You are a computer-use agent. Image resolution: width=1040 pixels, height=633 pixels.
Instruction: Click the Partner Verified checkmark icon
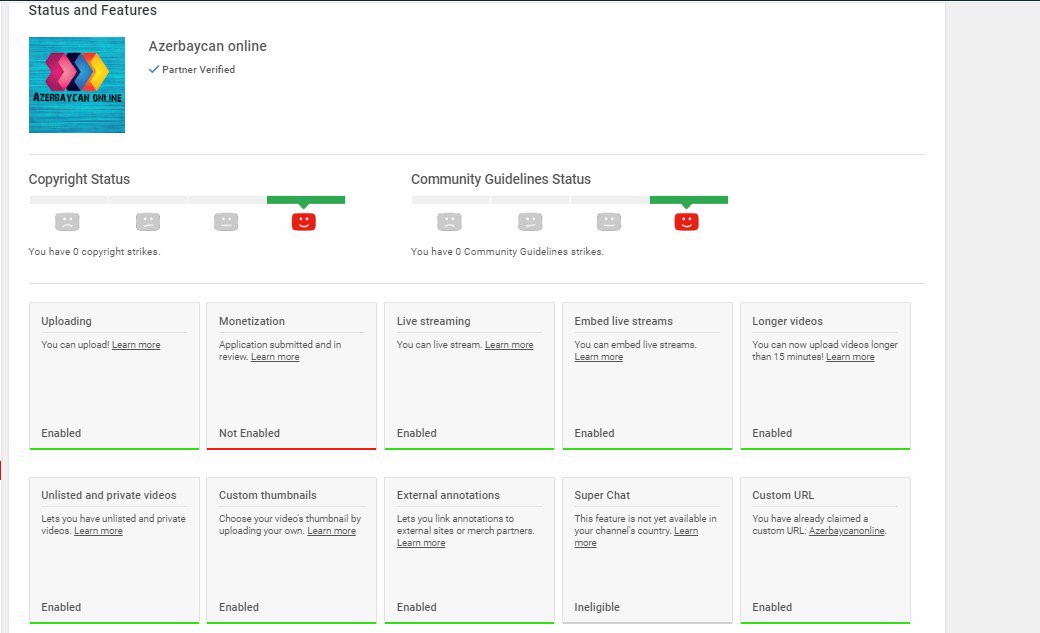coord(154,69)
